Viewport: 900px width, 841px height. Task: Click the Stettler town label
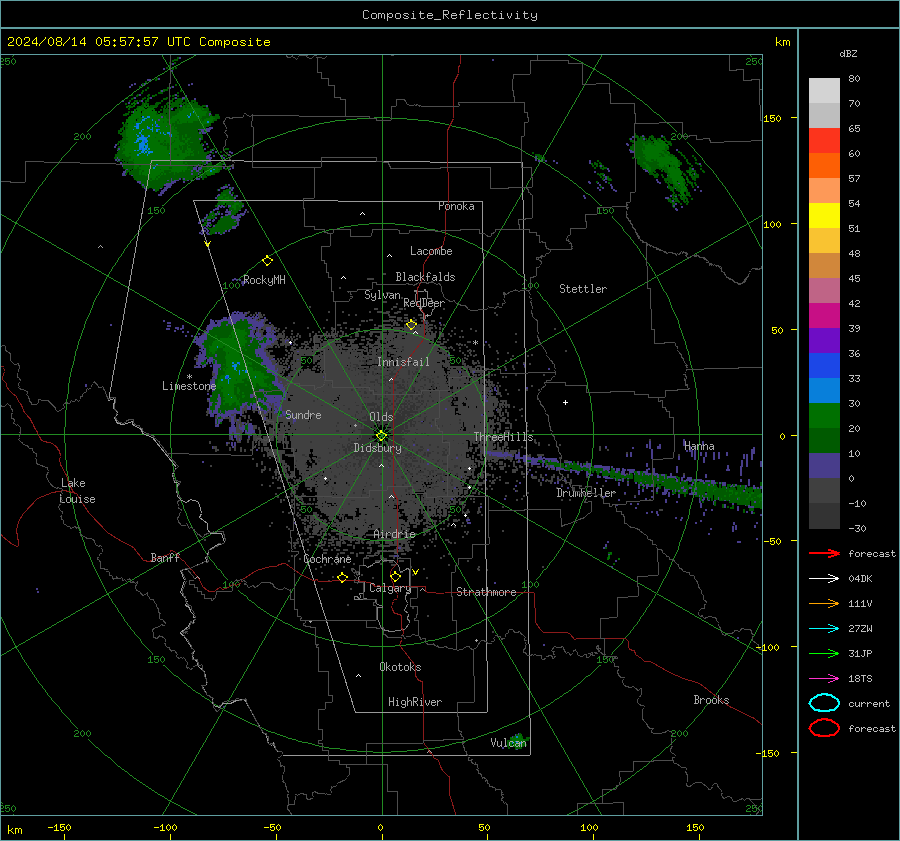tap(583, 289)
